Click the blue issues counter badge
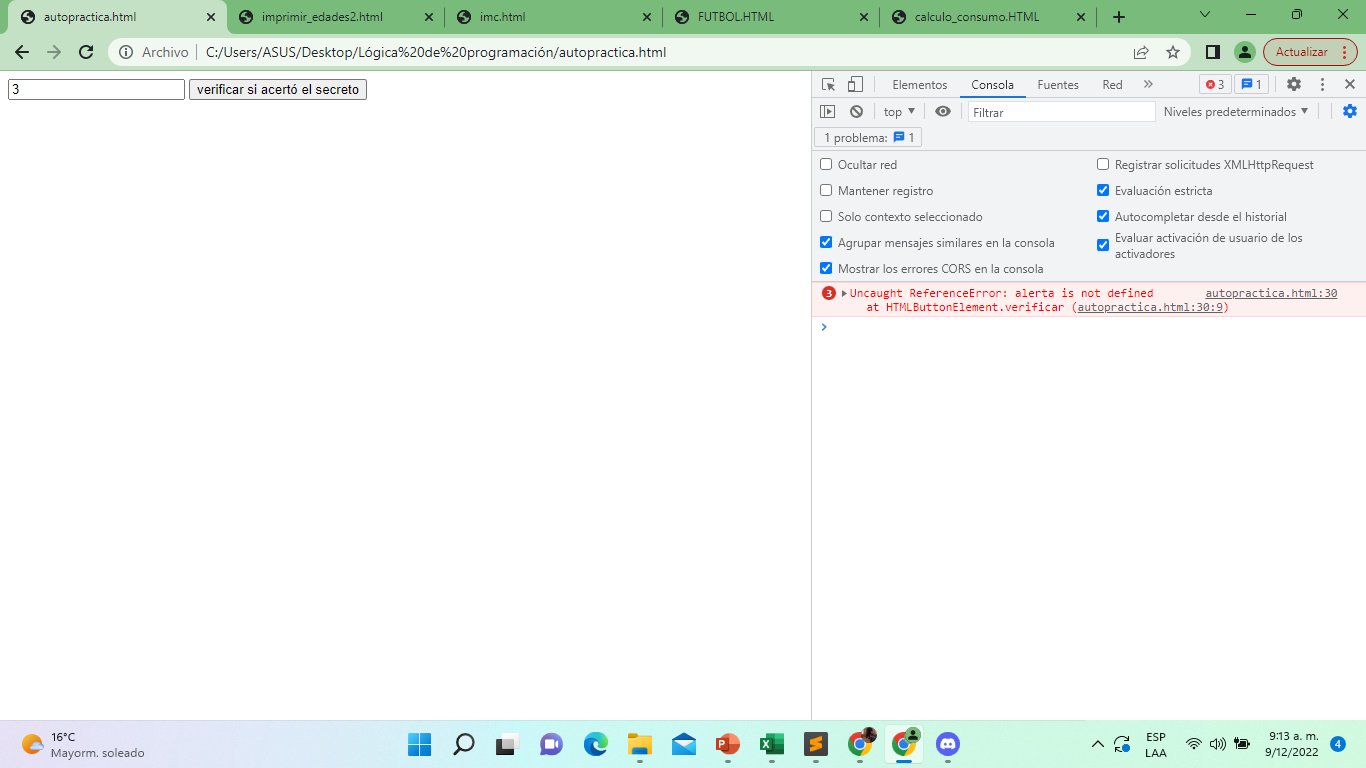Image resolution: width=1366 pixels, height=768 pixels. [1251, 85]
